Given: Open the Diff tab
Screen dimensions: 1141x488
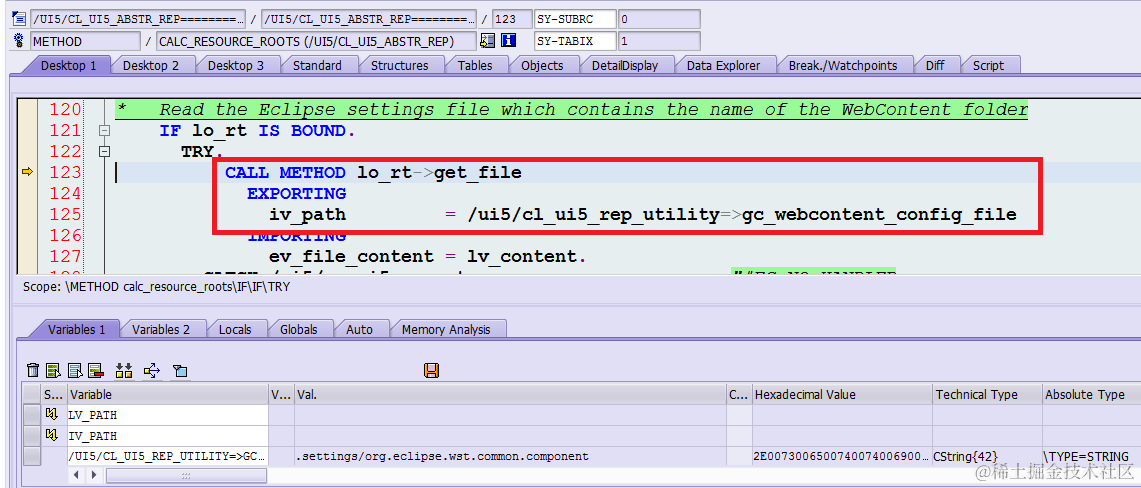Looking at the screenshot, I should coord(935,65).
